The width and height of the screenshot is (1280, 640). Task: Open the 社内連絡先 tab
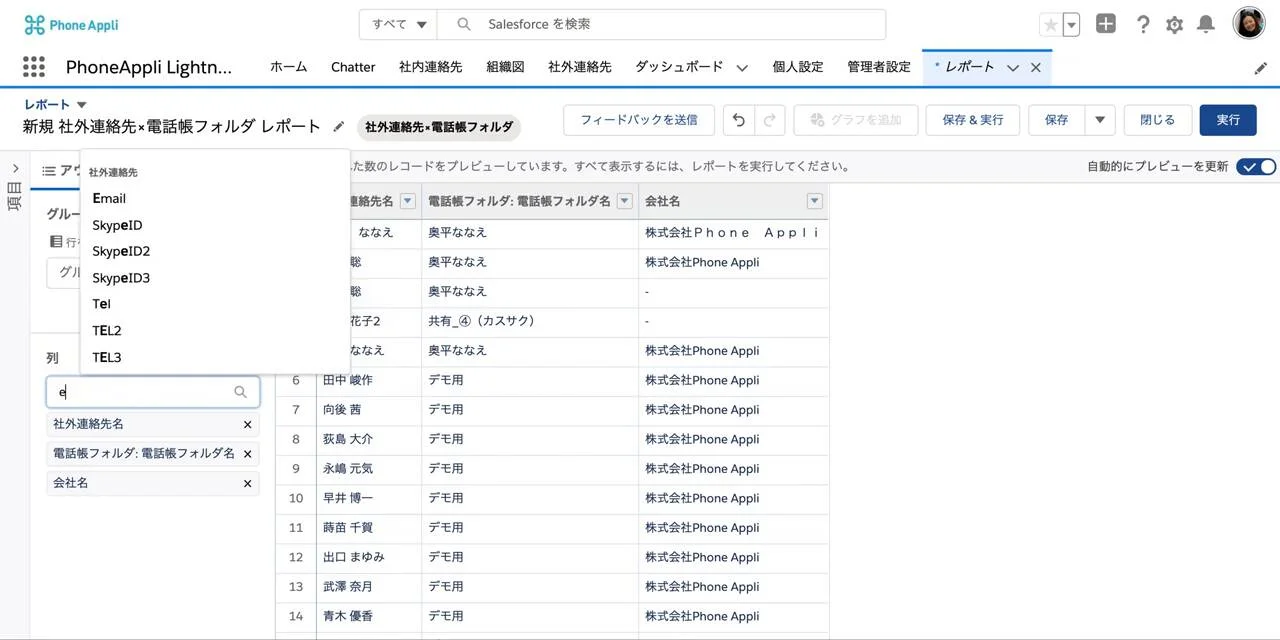(431, 67)
